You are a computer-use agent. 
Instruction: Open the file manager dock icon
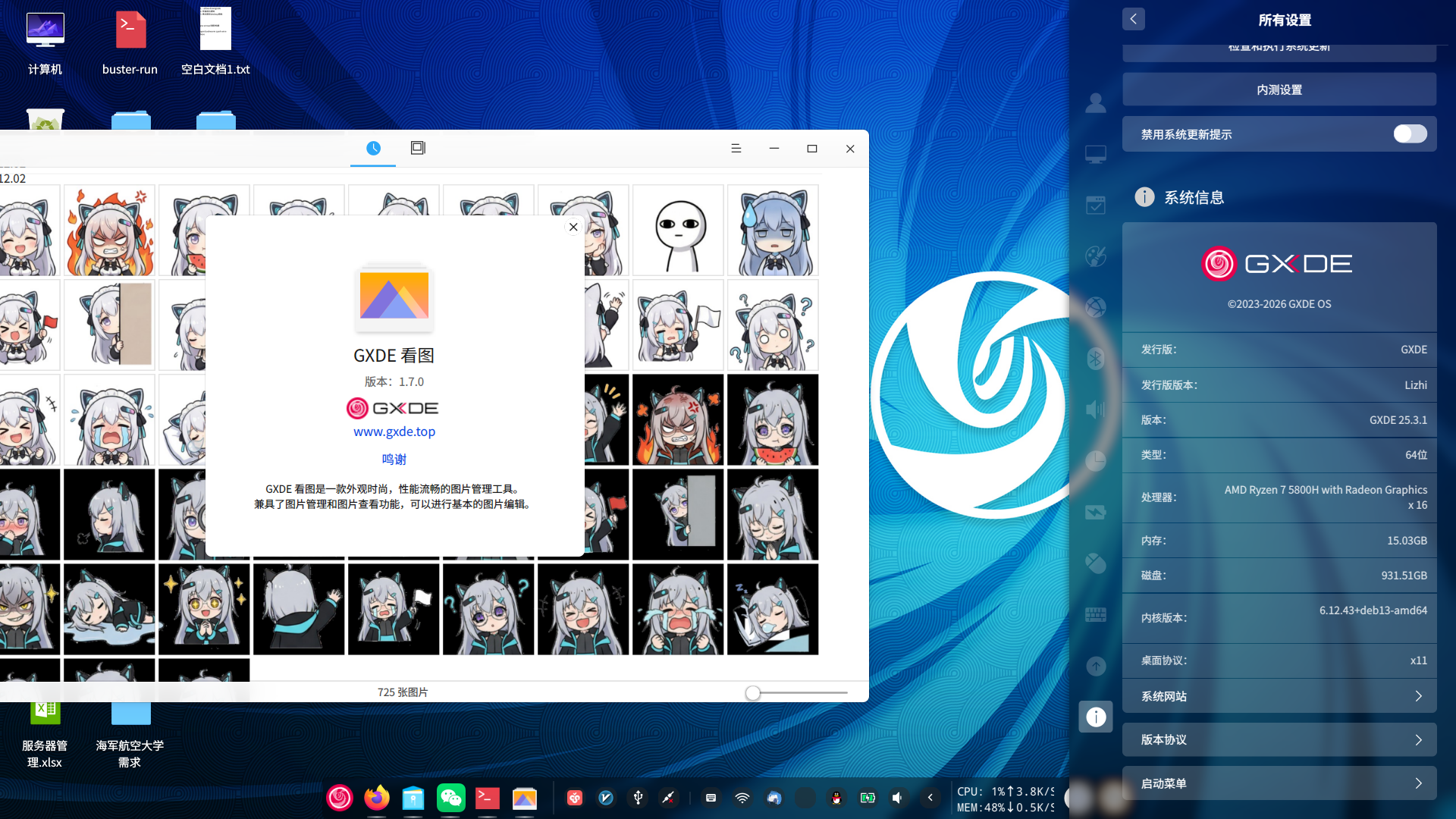click(413, 797)
